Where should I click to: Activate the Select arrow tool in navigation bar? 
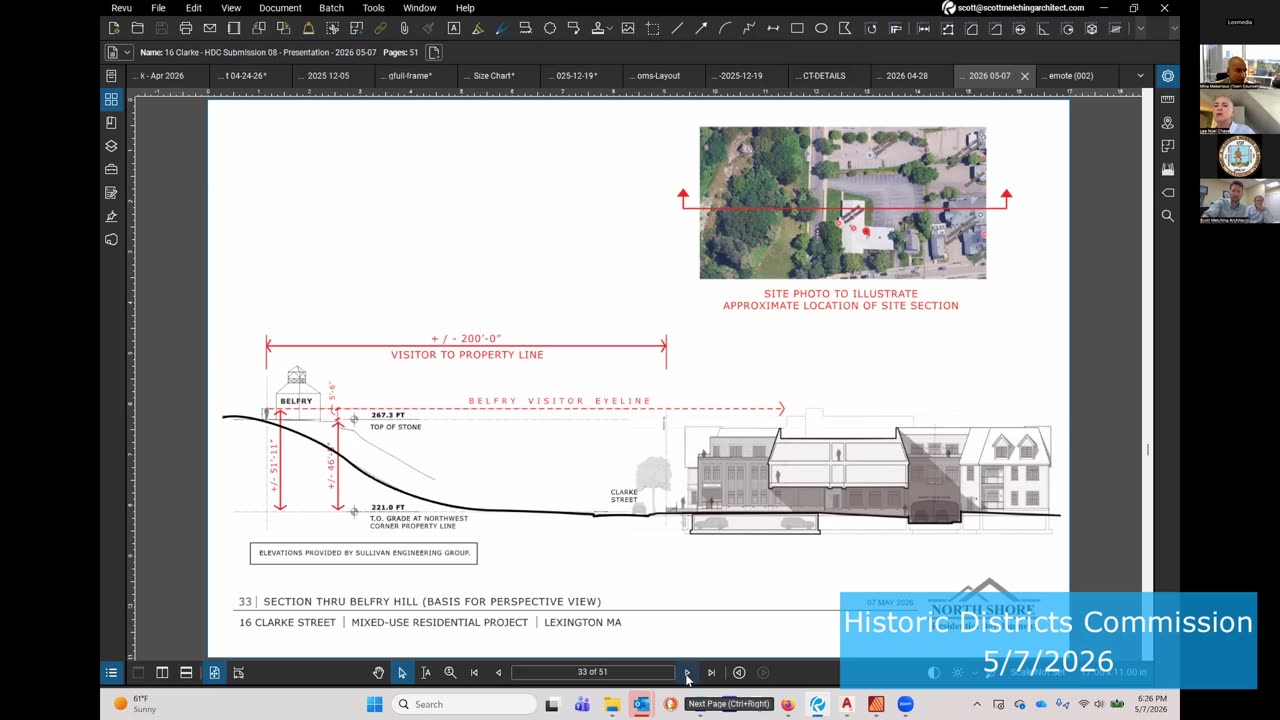pos(402,673)
